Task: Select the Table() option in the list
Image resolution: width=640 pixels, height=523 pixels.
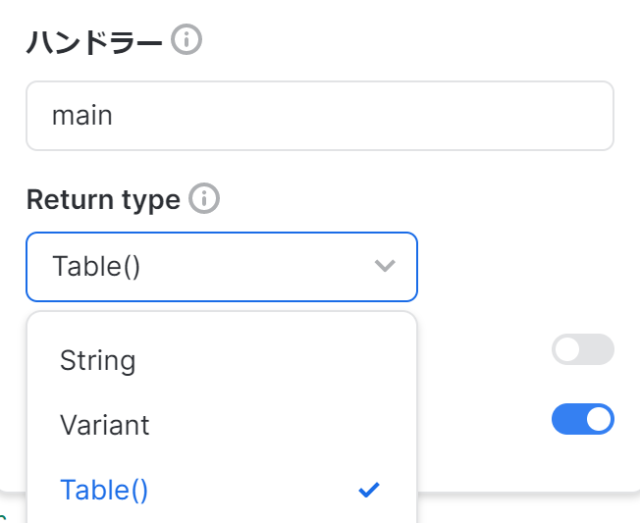Action: [104, 490]
